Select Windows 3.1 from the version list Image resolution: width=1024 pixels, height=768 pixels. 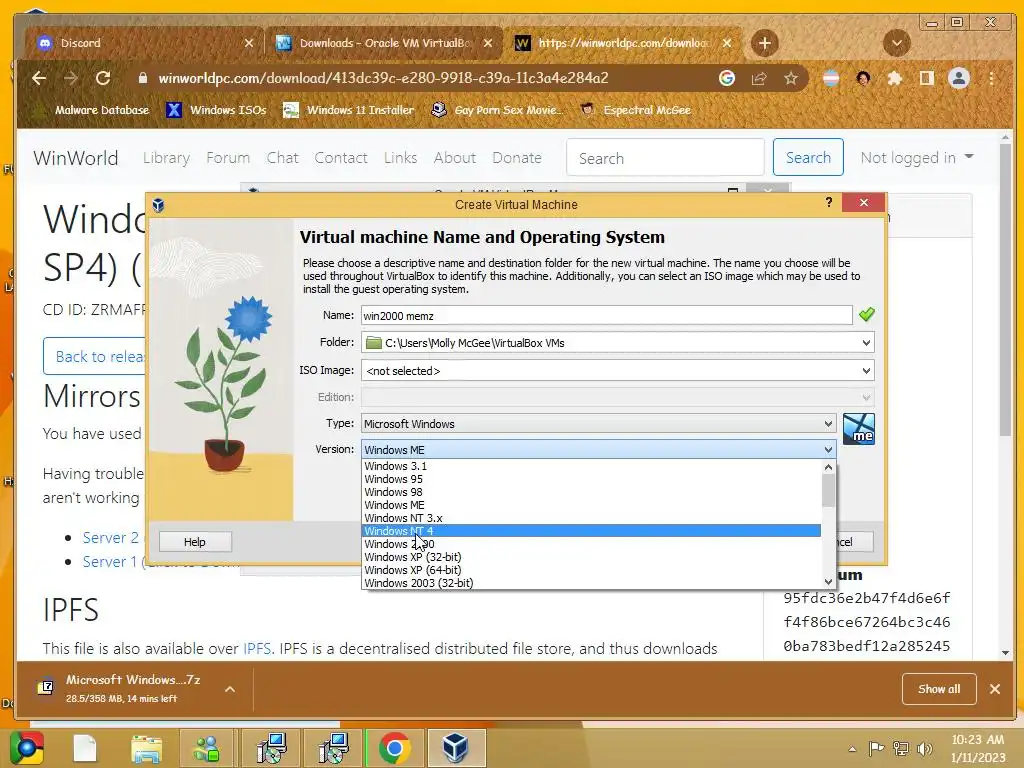coord(591,466)
